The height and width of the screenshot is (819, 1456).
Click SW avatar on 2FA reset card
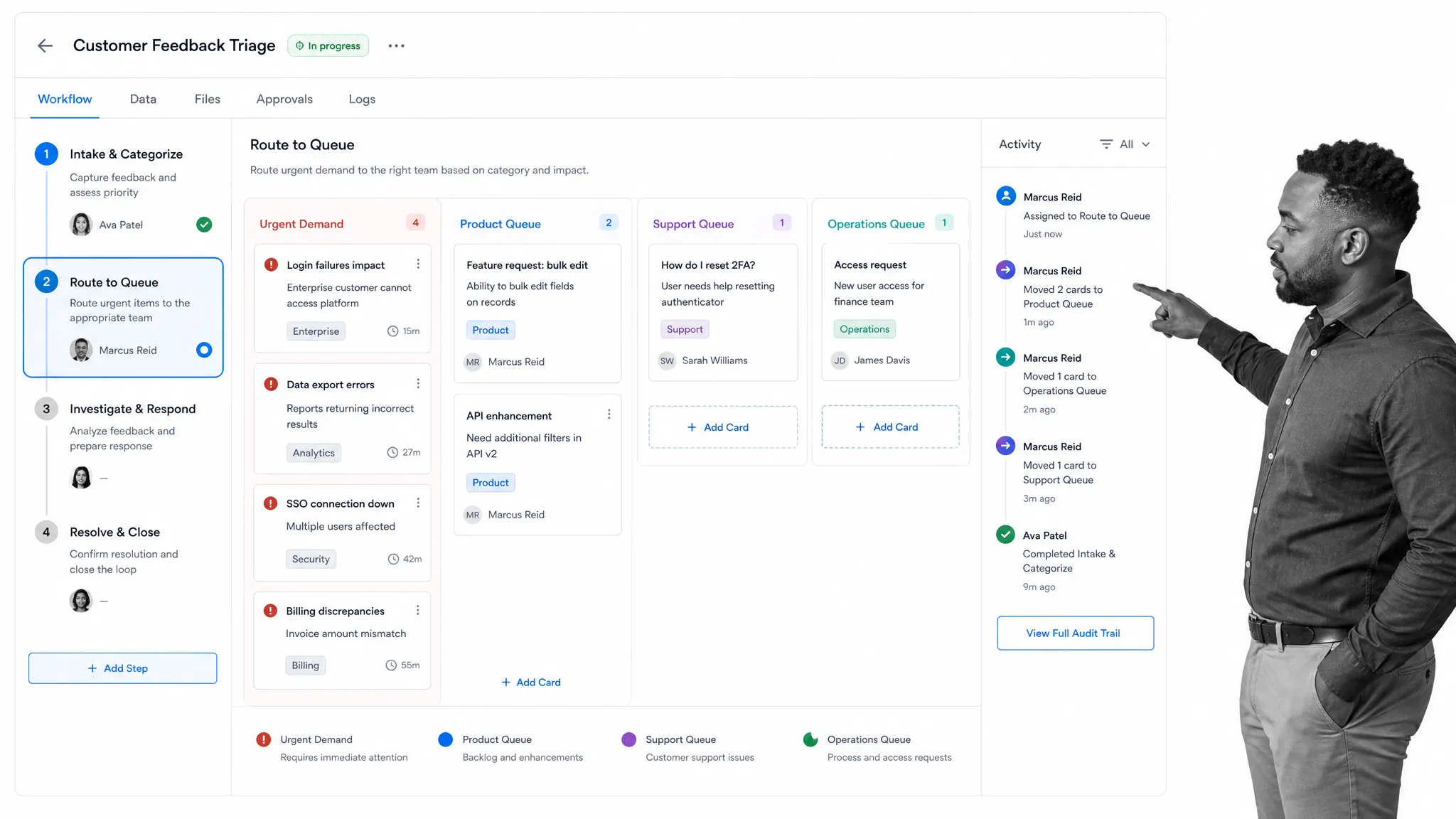point(667,360)
